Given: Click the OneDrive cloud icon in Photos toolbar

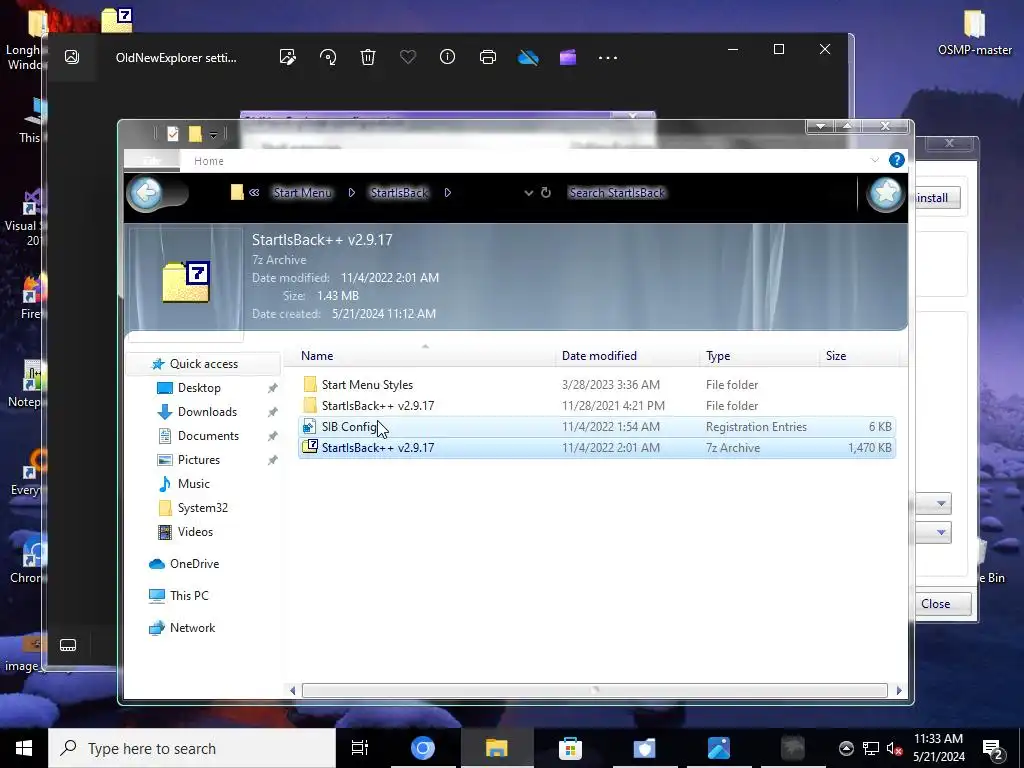Looking at the screenshot, I should tap(528, 57).
